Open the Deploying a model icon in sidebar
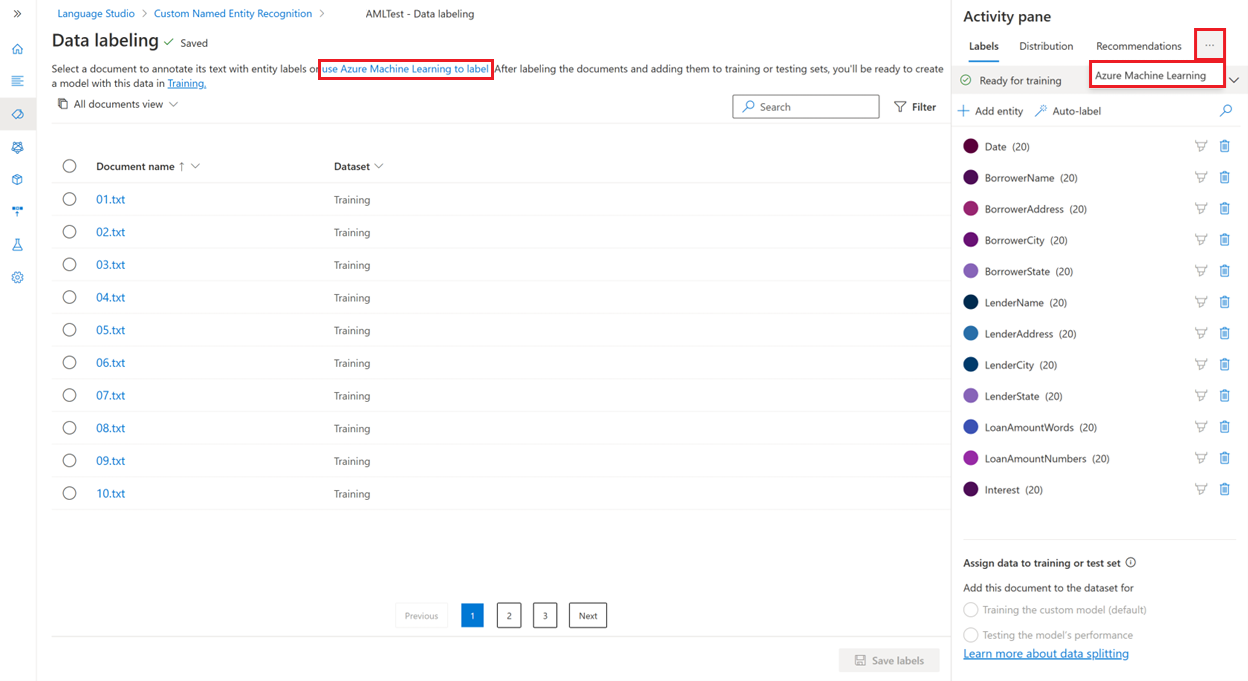 (x=17, y=212)
